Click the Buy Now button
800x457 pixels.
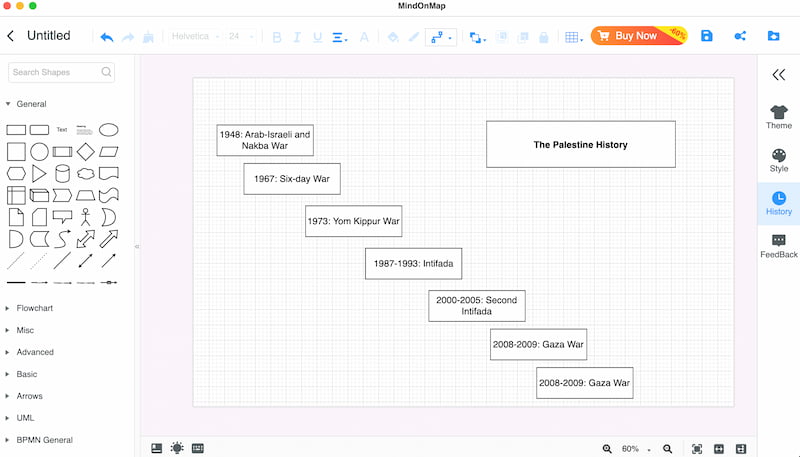639,36
